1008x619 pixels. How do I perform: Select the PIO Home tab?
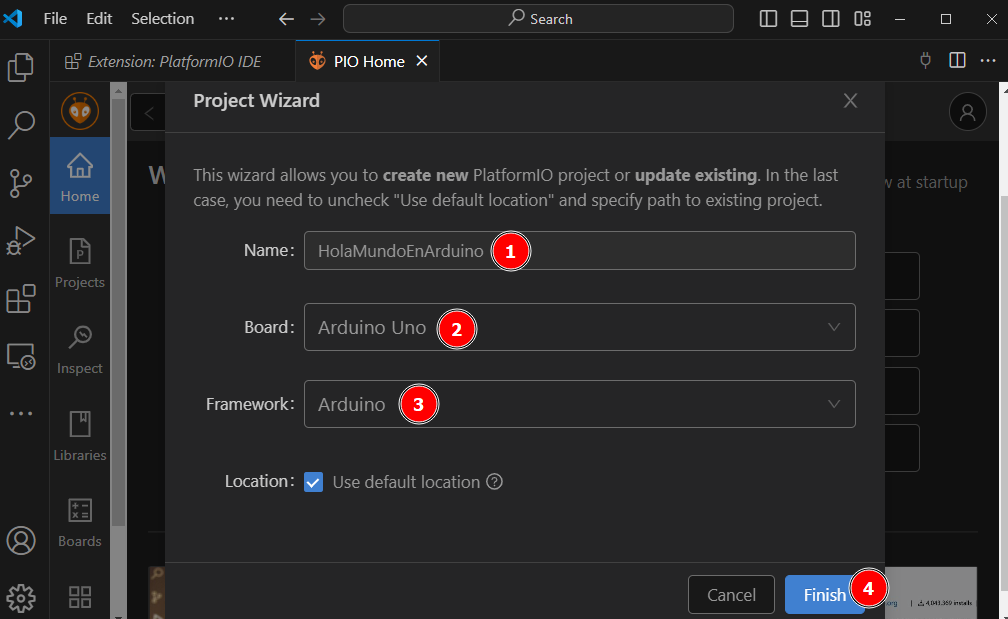pyautogui.click(x=368, y=61)
